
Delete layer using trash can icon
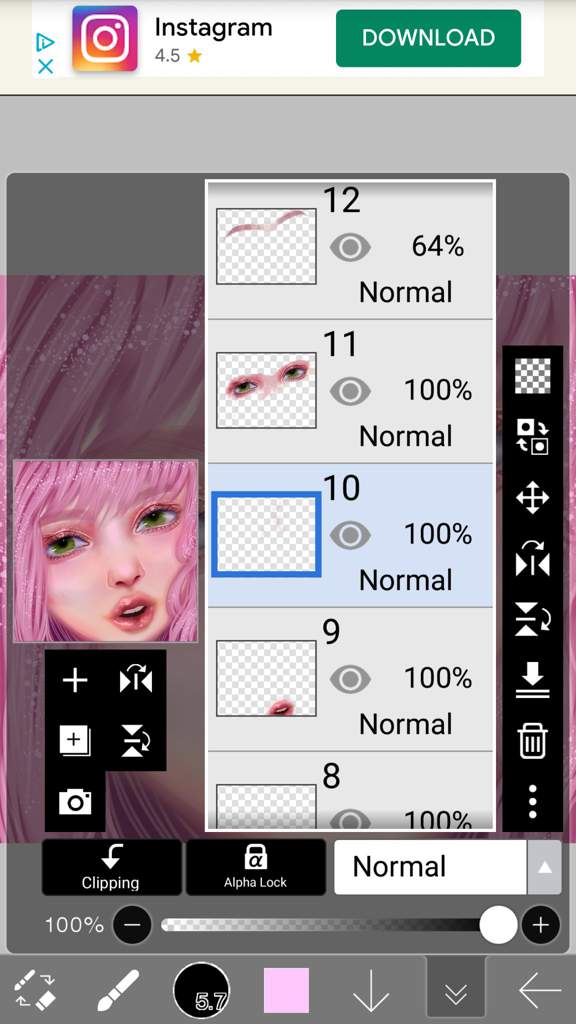pos(532,741)
